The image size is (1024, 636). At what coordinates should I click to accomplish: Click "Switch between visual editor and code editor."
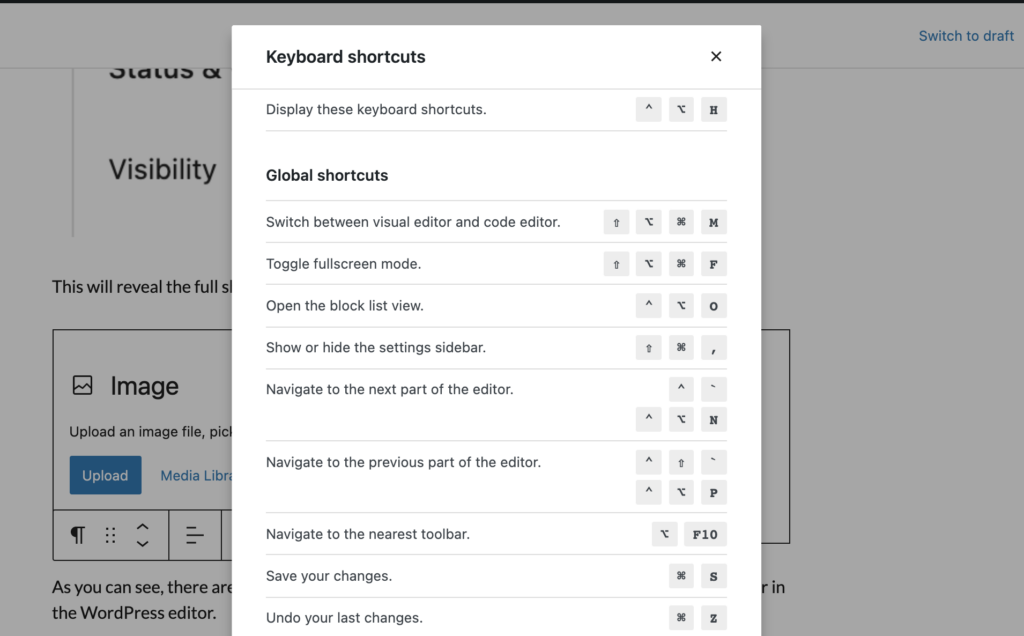(413, 222)
